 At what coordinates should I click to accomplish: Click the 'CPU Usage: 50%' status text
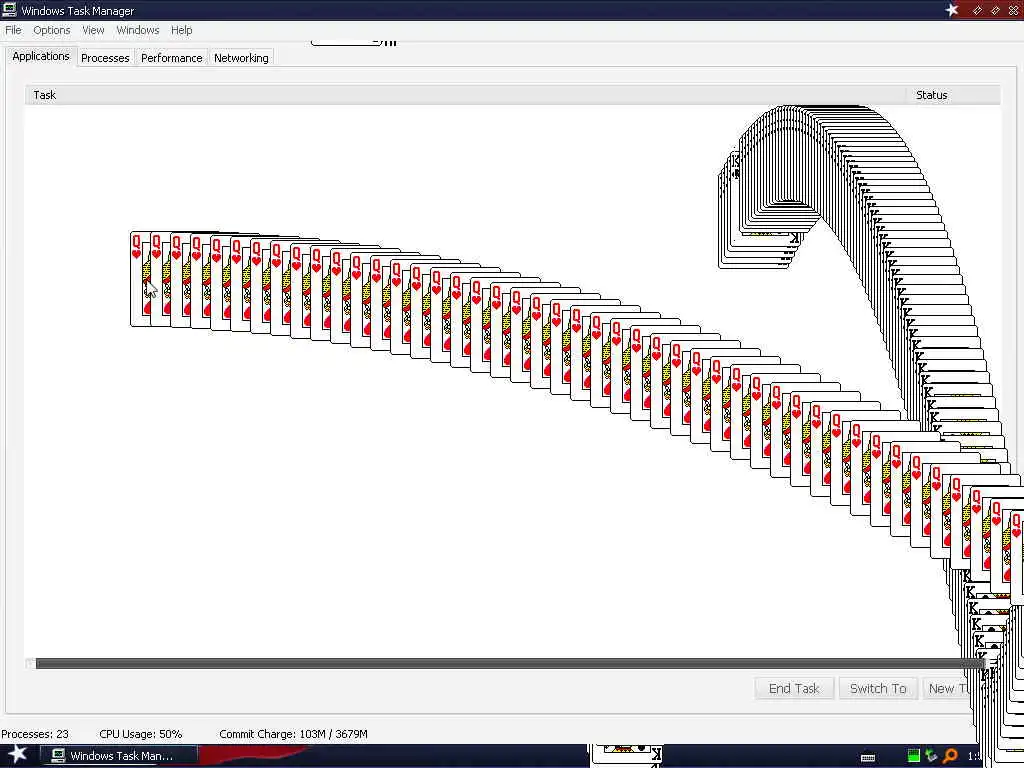140,734
